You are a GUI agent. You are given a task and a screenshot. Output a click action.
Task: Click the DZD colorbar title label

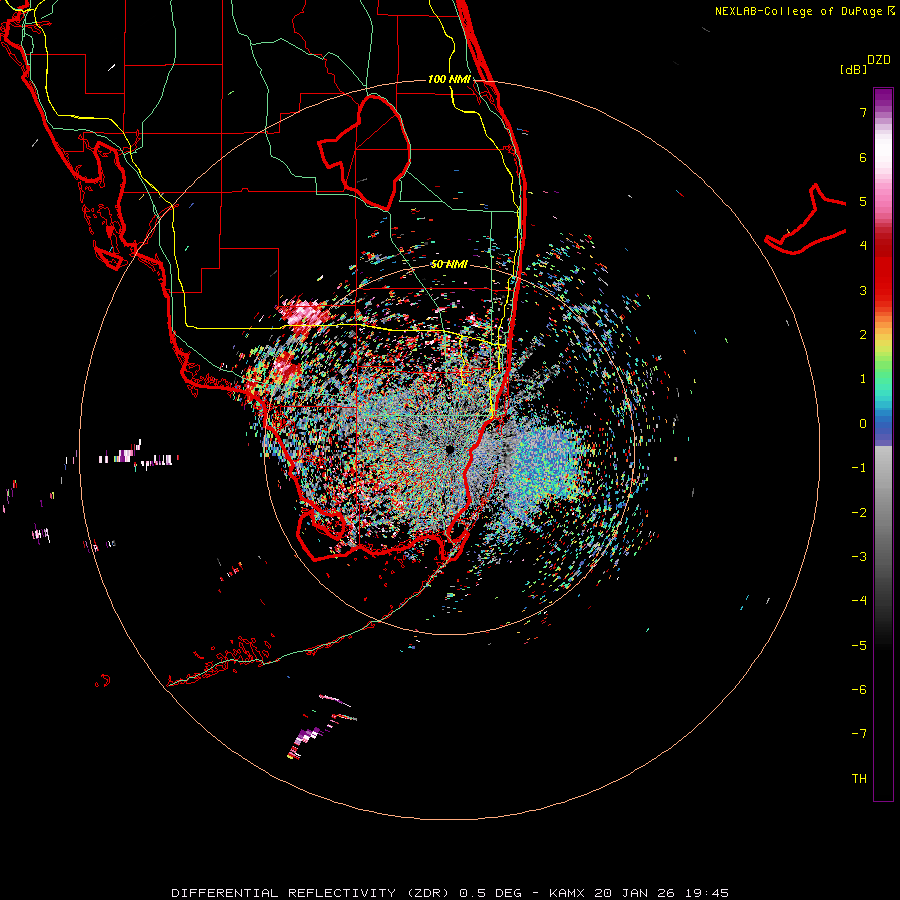coord(879,60)
